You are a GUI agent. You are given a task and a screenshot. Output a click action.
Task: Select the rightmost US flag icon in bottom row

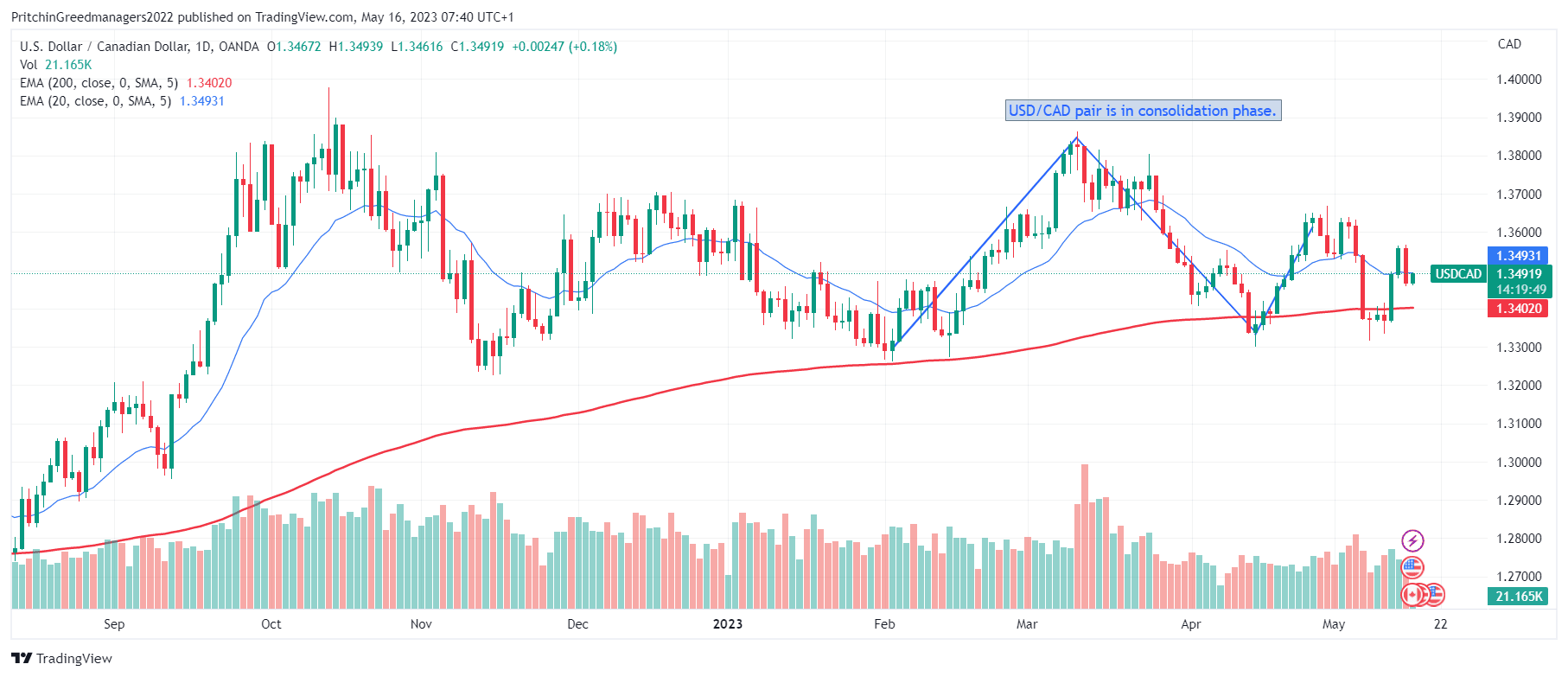[x=1434, y=595]
